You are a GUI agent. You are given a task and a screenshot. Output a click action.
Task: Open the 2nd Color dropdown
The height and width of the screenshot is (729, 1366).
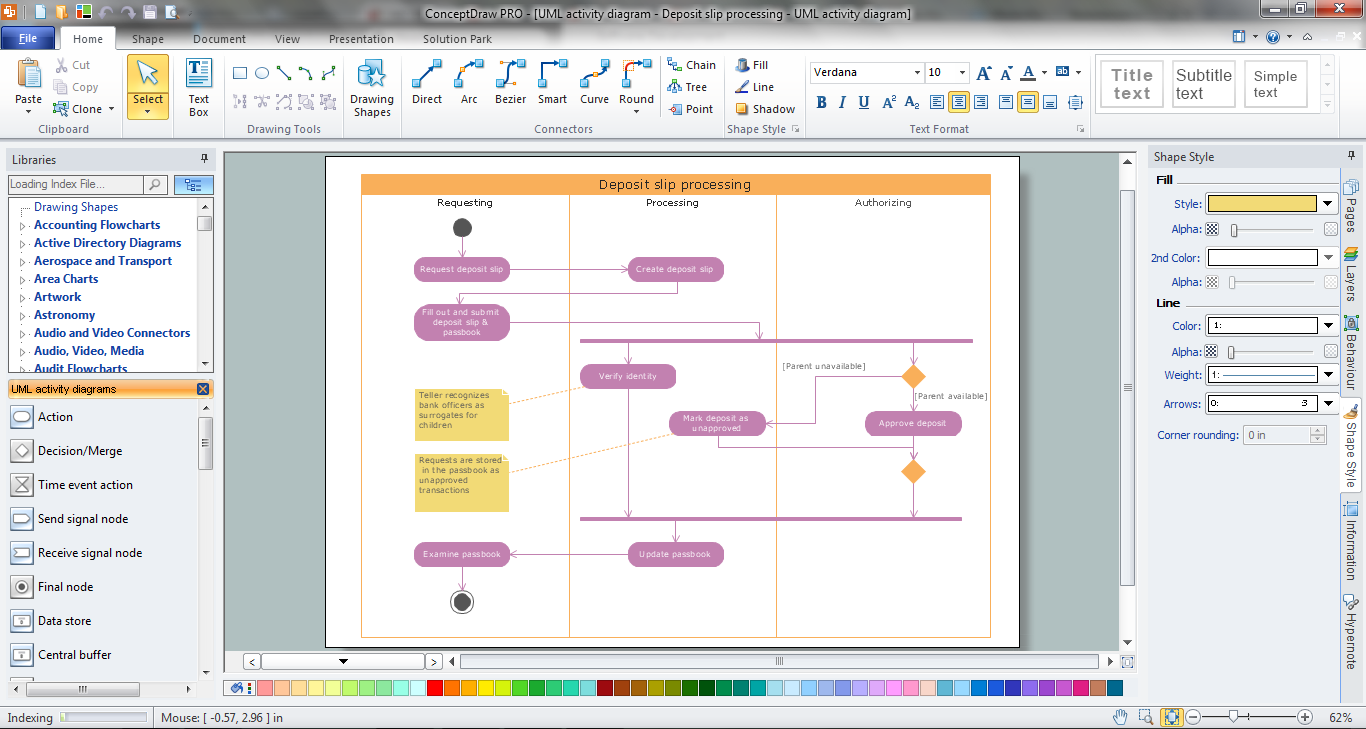pos(1328,257)
